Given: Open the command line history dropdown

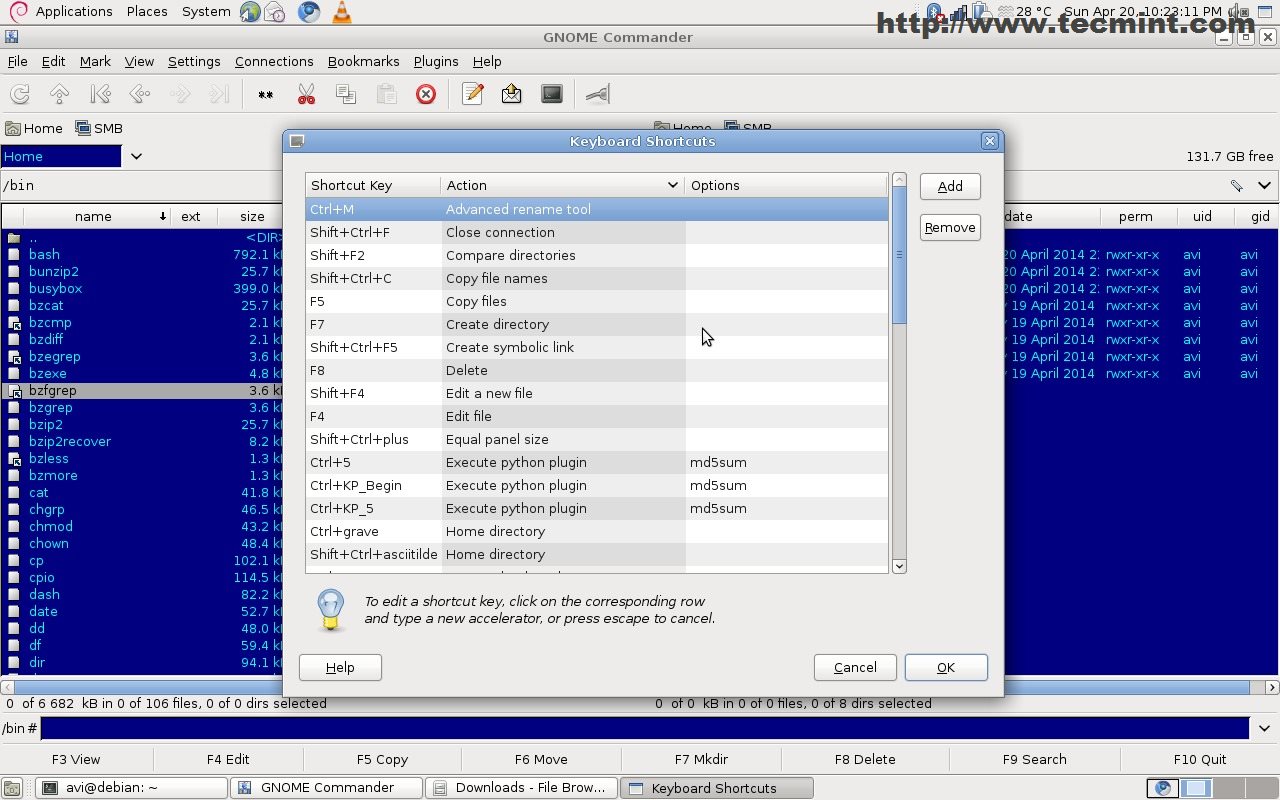Looking at the screenshot, I should 1265,728.
